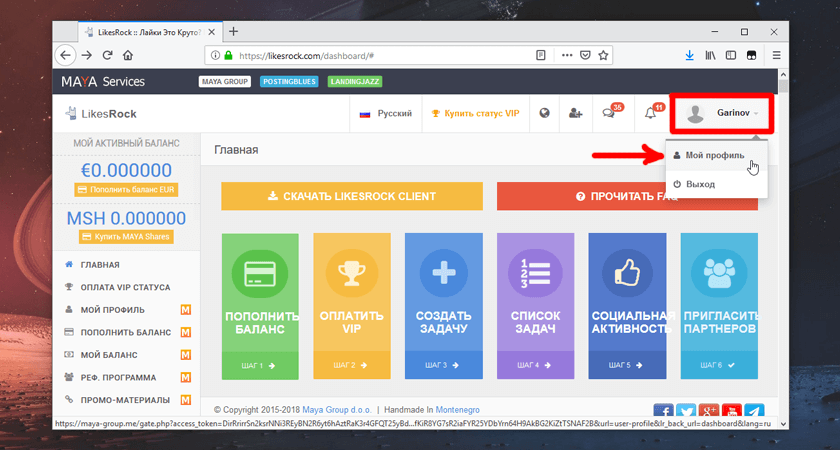
Task: Go back with the browser back arrow
Action: [x=65, y=55]
